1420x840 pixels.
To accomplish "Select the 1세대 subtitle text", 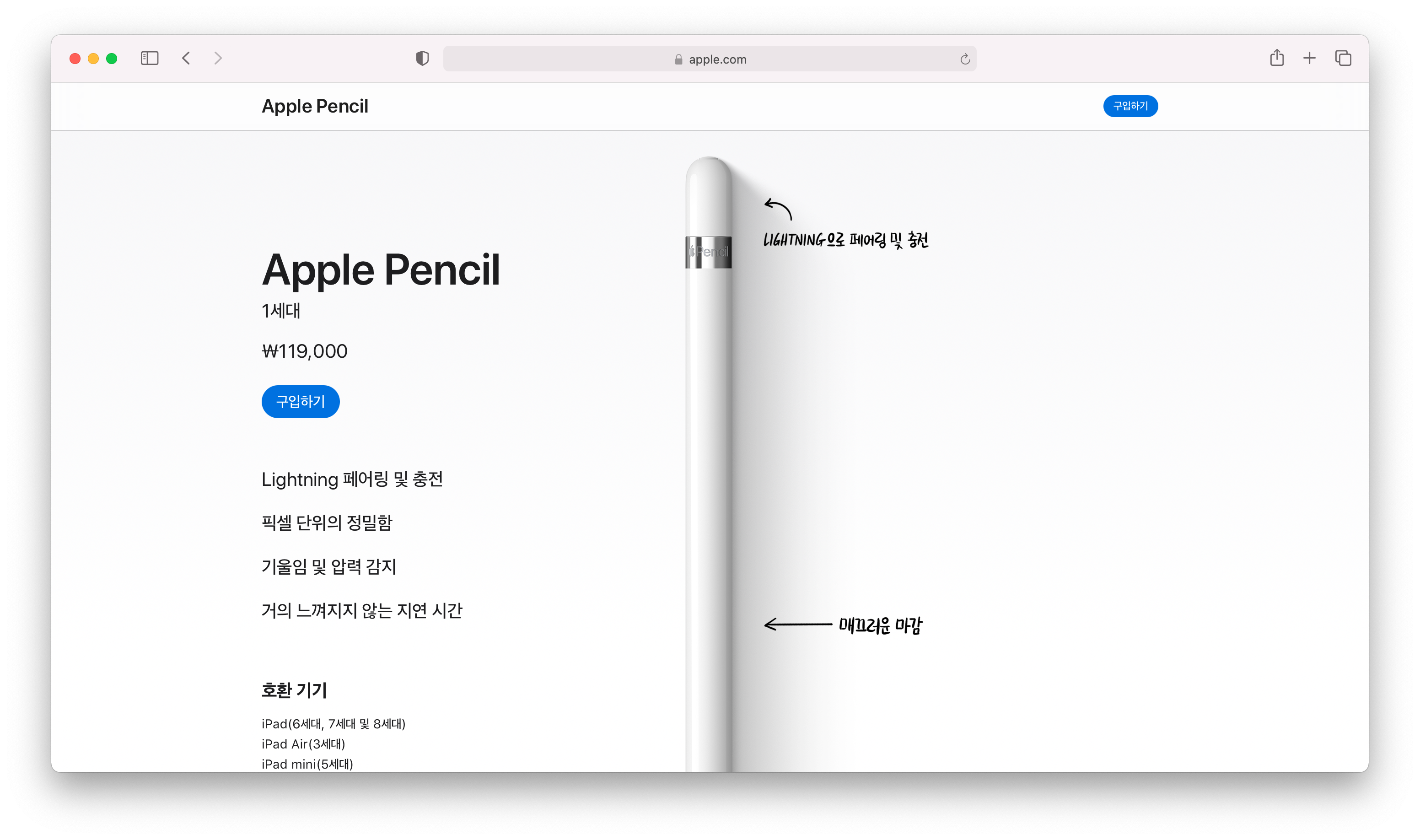I will [281, 311].
